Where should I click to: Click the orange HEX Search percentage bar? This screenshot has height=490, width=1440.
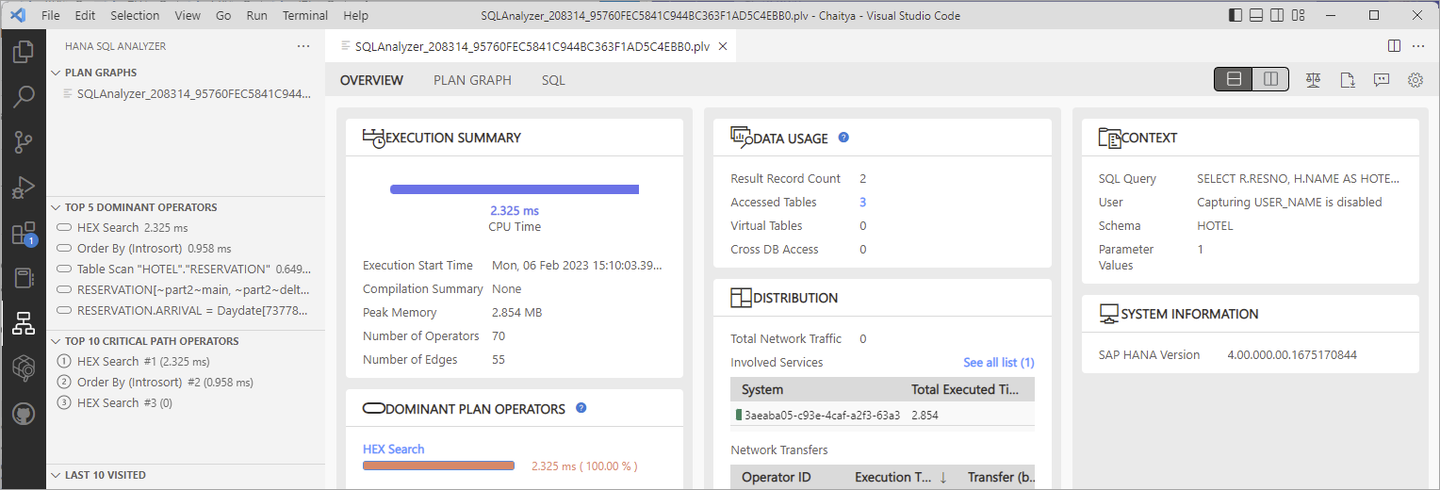pos(438,466)
